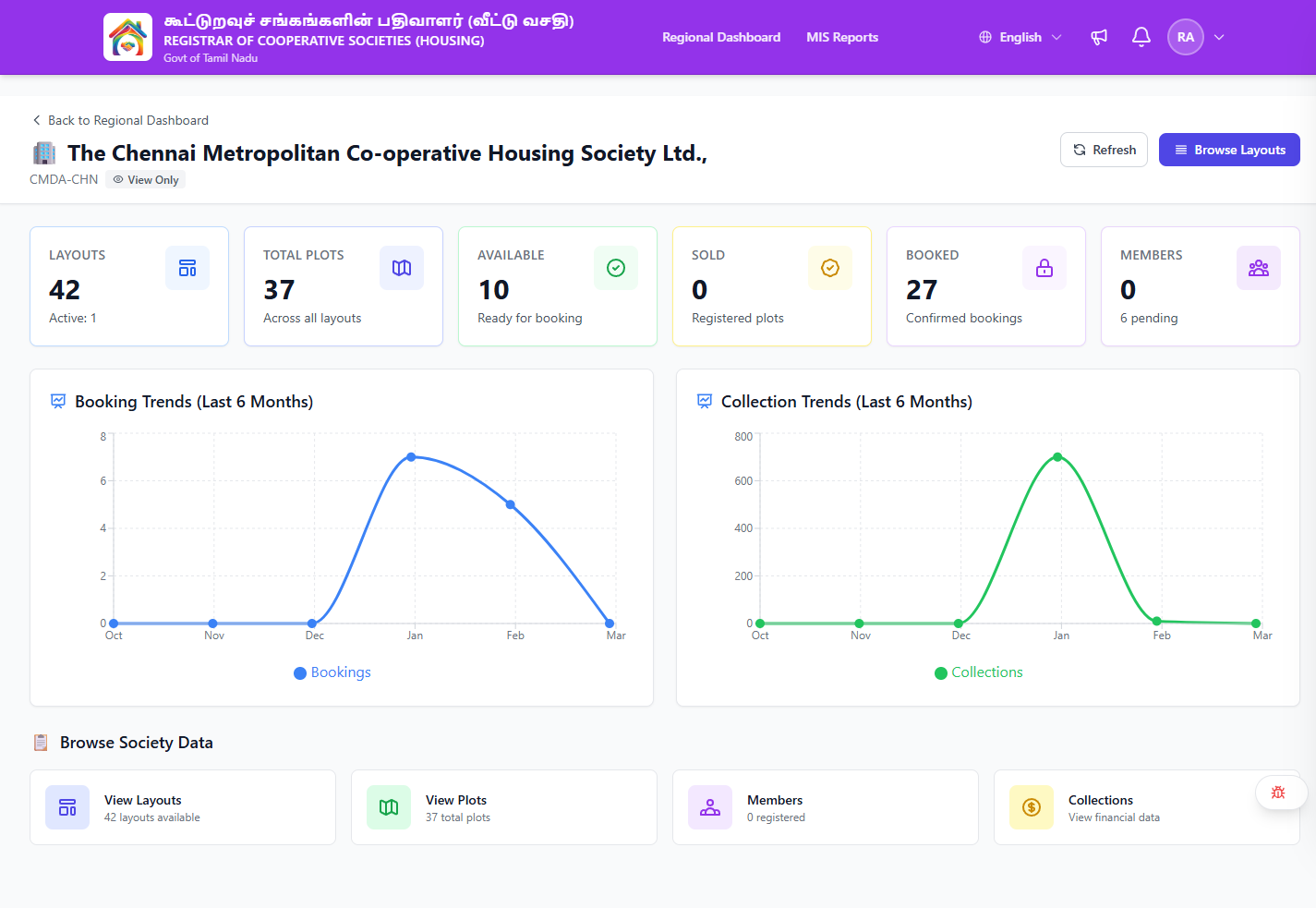This screenshot has width=1316, height=908.
Task: Click the Feb data point on Collections chart
Action: [1157, 621]
